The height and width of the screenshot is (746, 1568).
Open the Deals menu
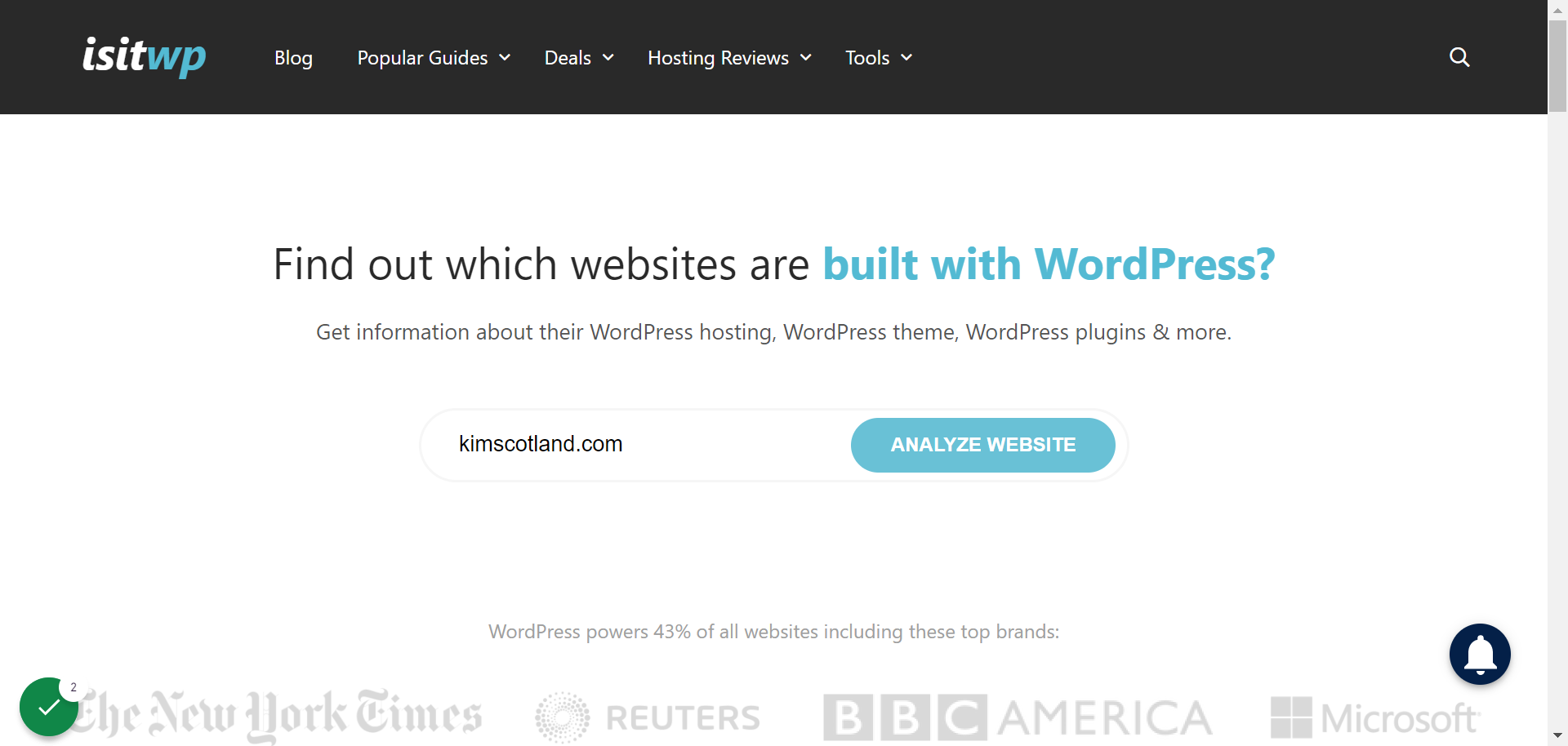(579, 58)
